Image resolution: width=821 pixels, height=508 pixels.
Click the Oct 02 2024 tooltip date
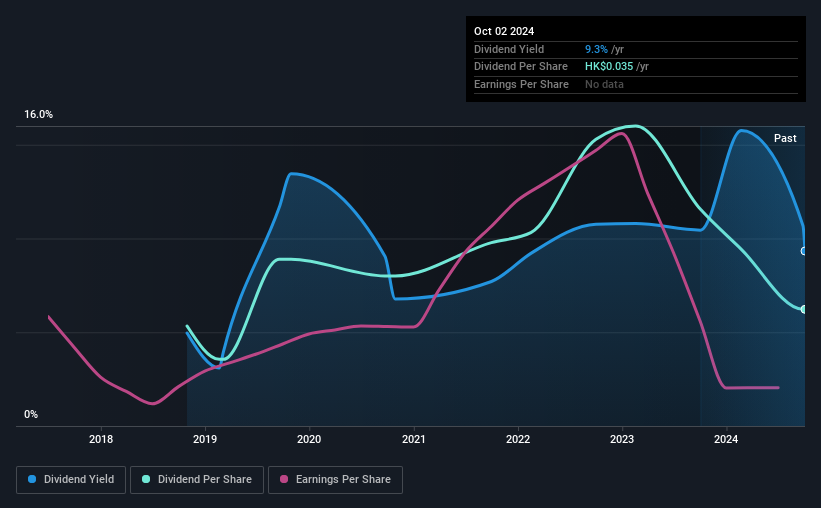click(504, 31)
